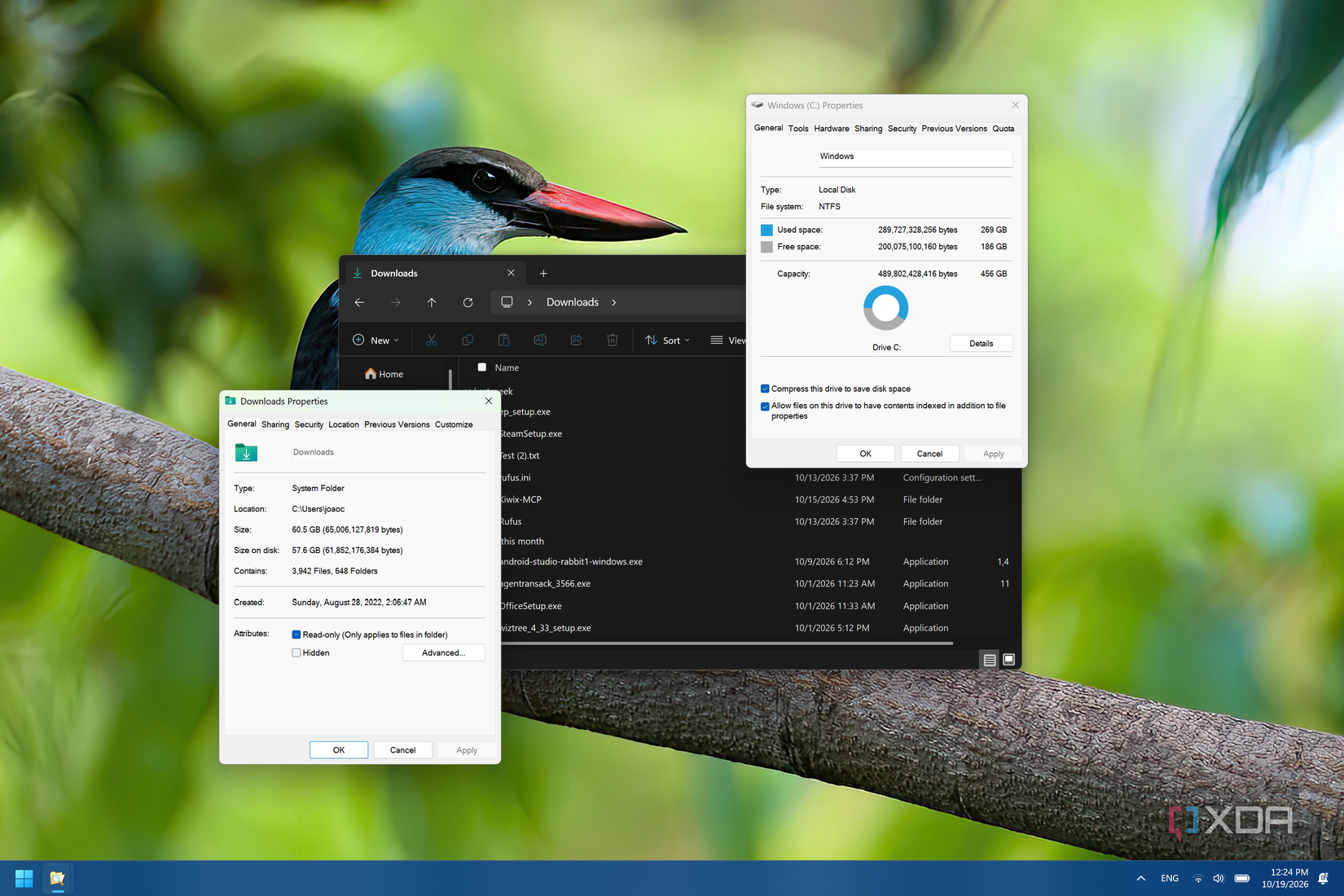The image size is (1344, 896).
Task: Refresh the Downloads folder view
Action: click(x=468, y=302)
